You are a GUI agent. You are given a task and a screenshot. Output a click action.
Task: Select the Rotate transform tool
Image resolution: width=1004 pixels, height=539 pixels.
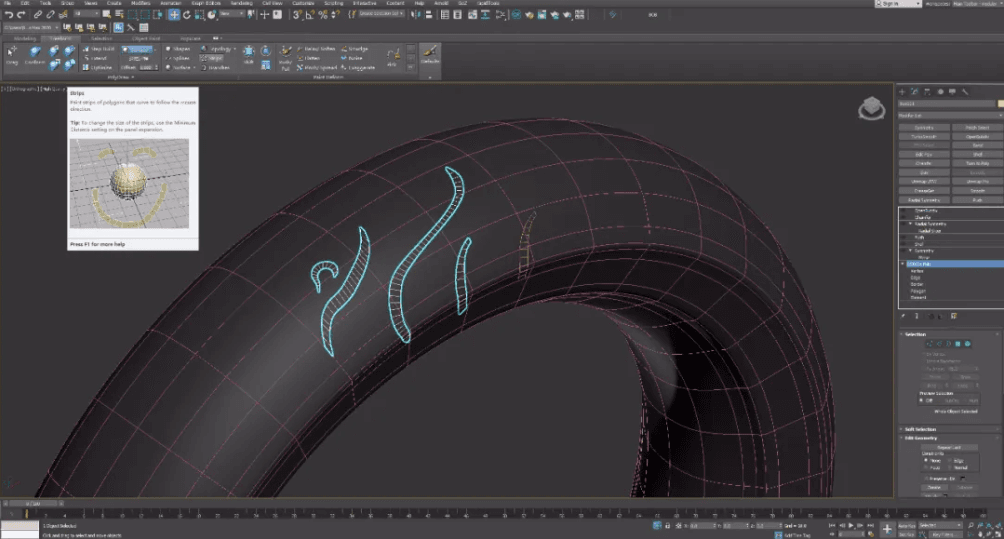(189, 15)
